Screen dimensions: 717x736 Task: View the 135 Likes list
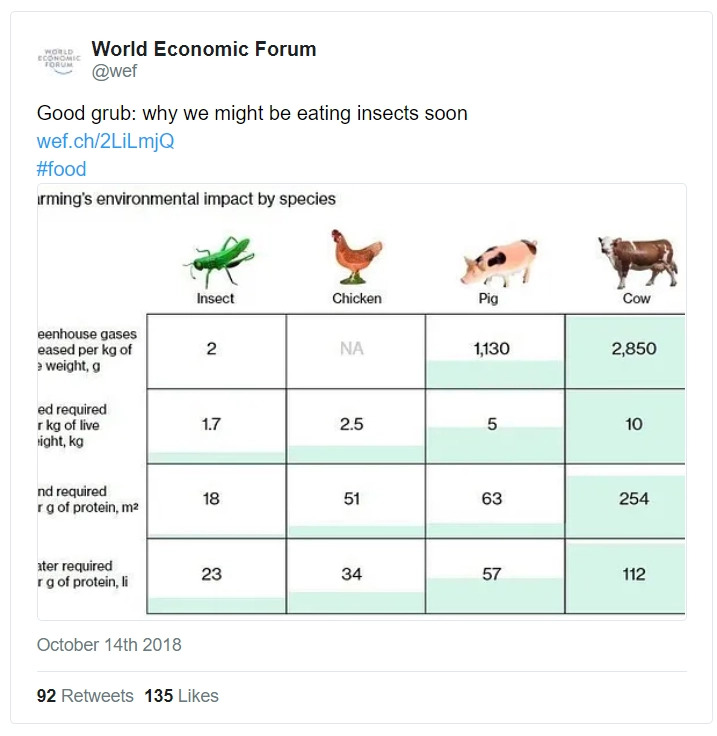181,696
